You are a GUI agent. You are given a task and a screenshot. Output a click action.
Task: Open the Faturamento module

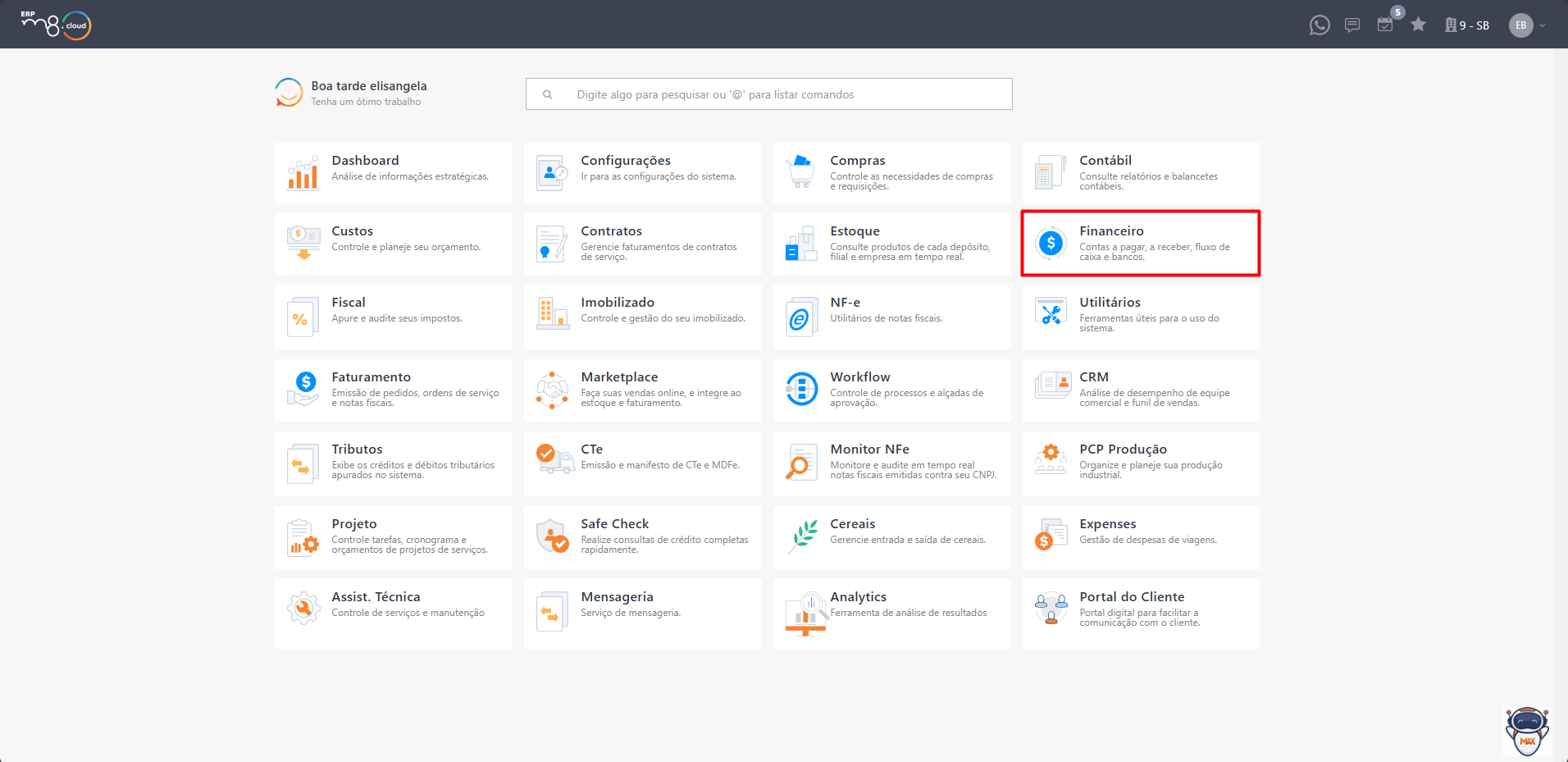[393, 390]
